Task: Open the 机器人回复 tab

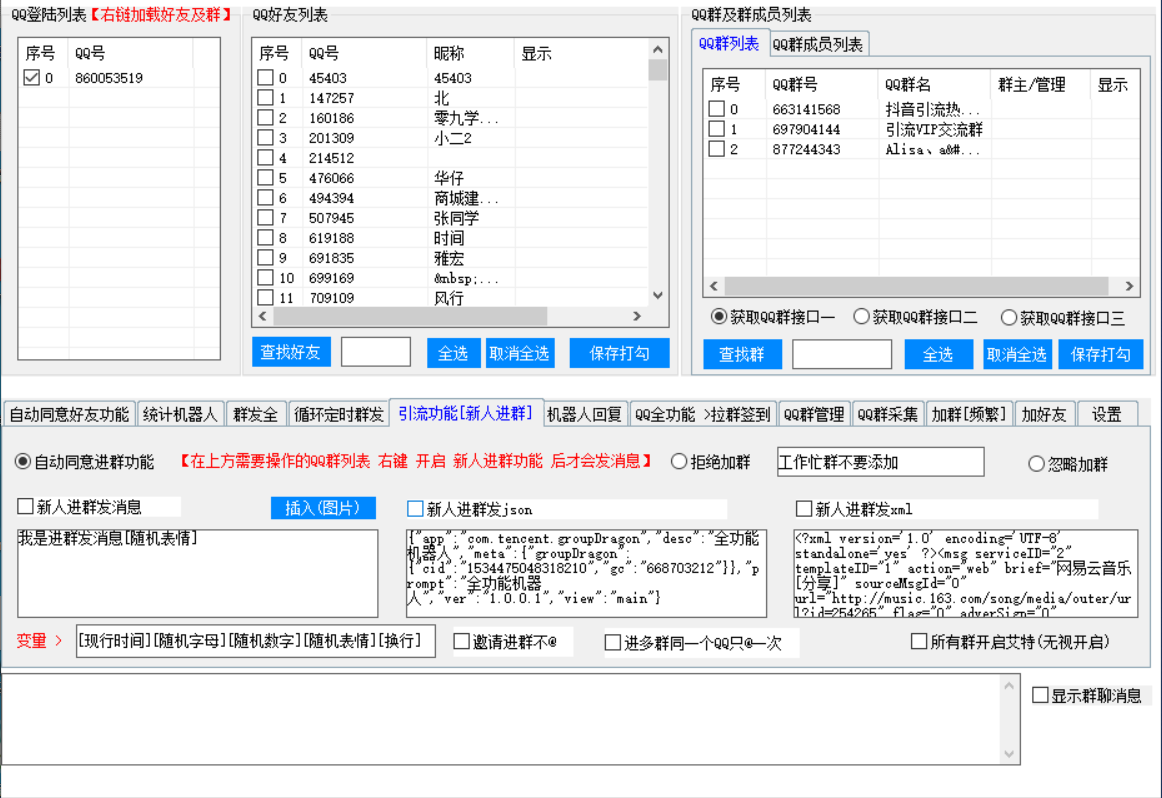Action: [x=585, y=414]
